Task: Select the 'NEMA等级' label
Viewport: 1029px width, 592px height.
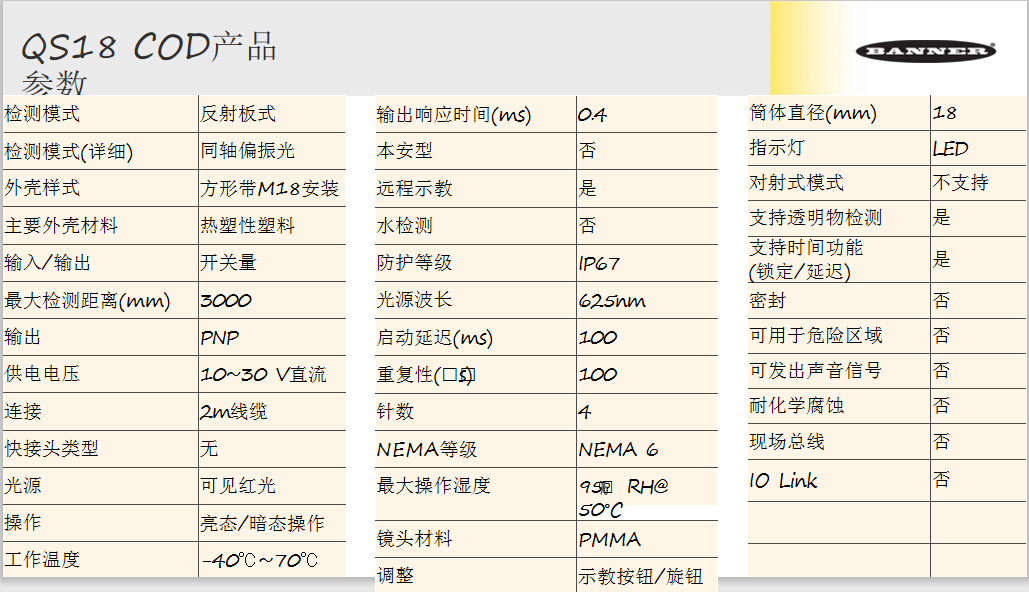Action: point(427,450)
